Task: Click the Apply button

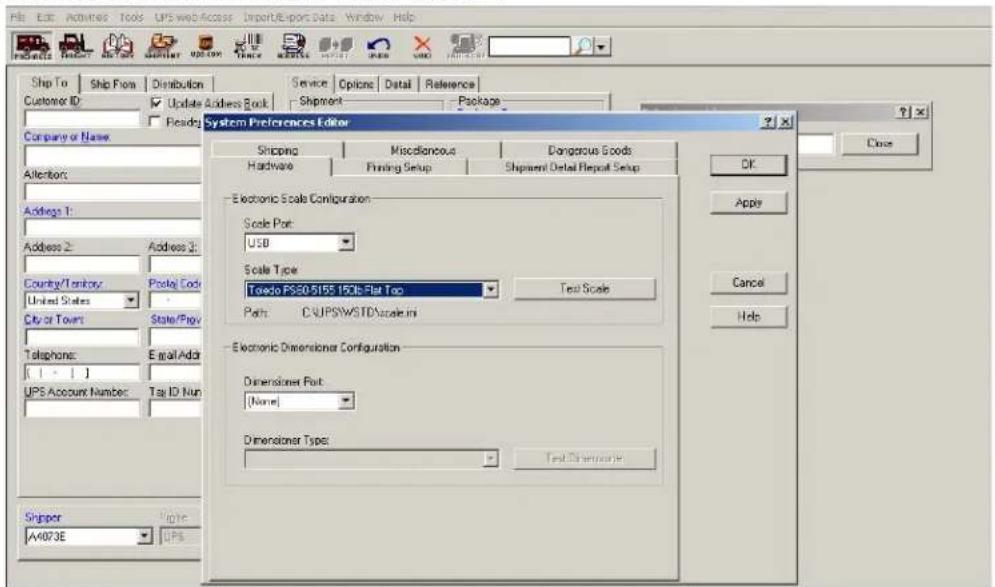Action: [x=749, y=202]
